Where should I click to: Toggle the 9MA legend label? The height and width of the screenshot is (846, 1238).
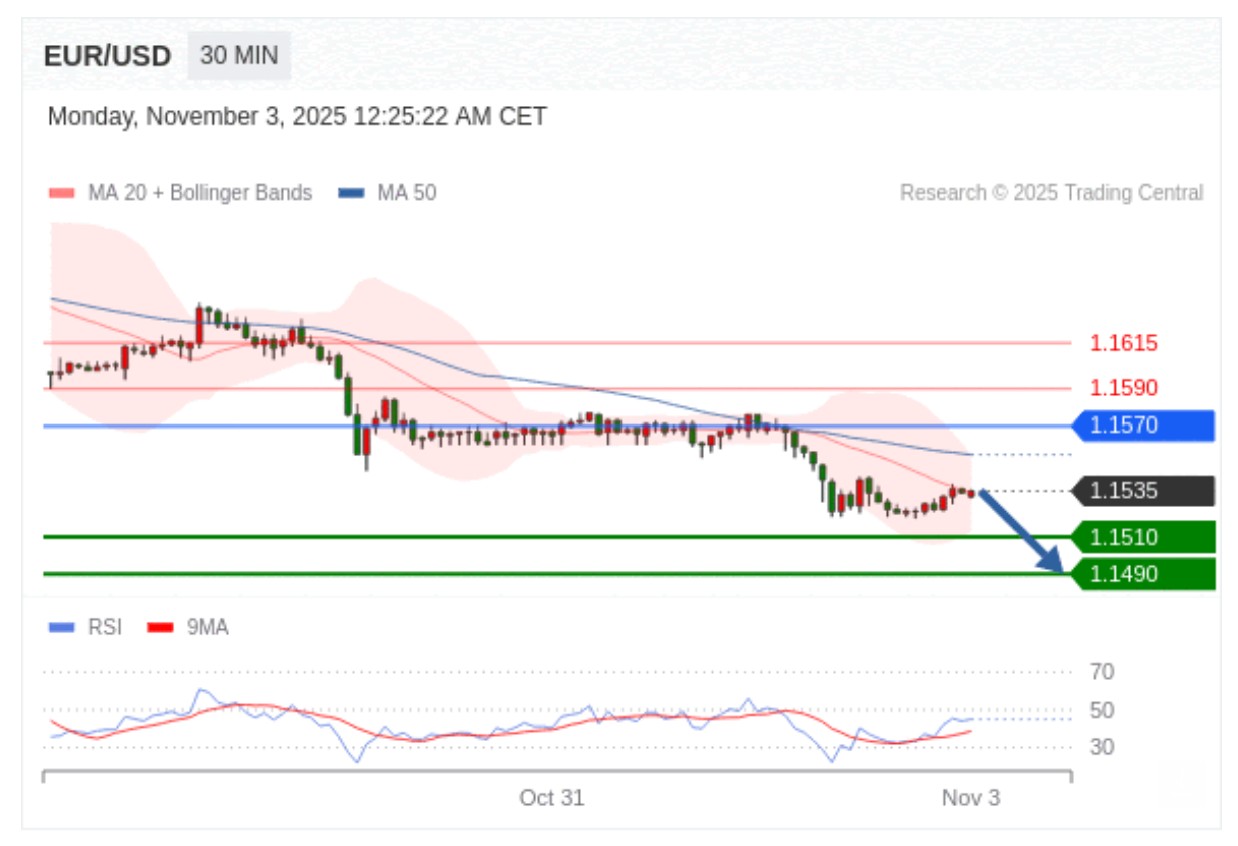tap(207, 628)
